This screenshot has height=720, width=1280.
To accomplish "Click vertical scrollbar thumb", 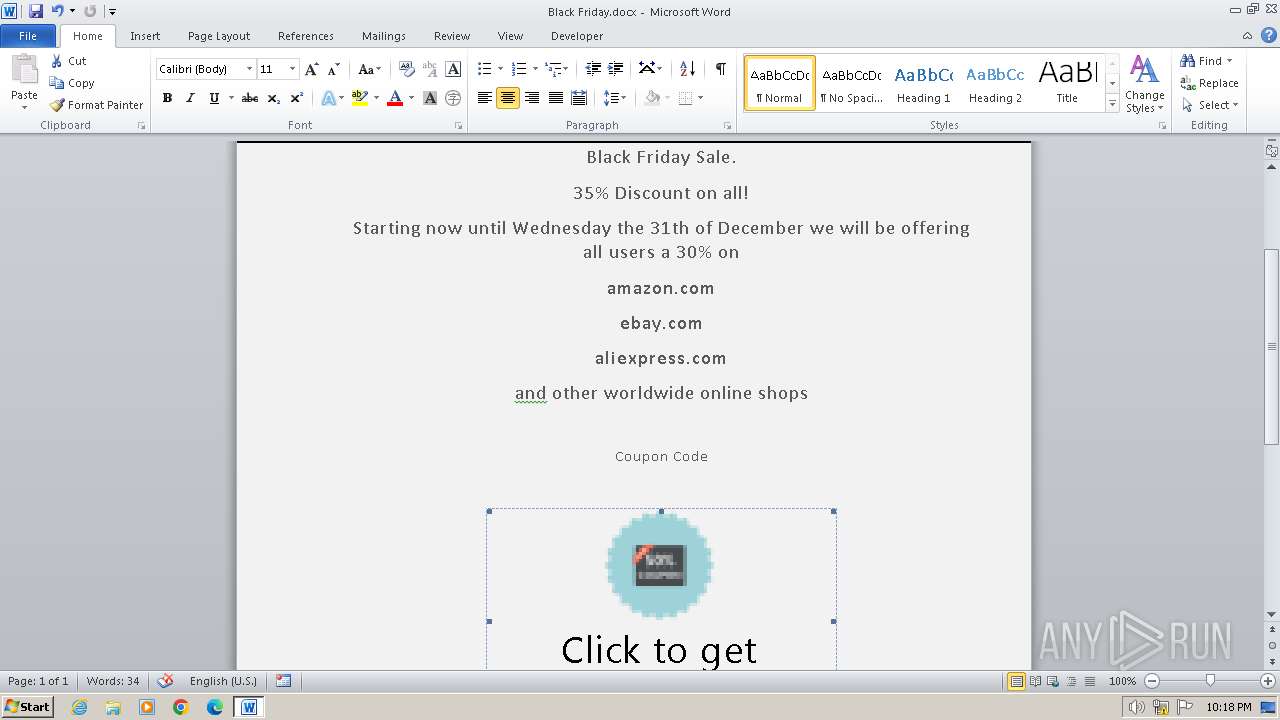I will [1271, 346].
